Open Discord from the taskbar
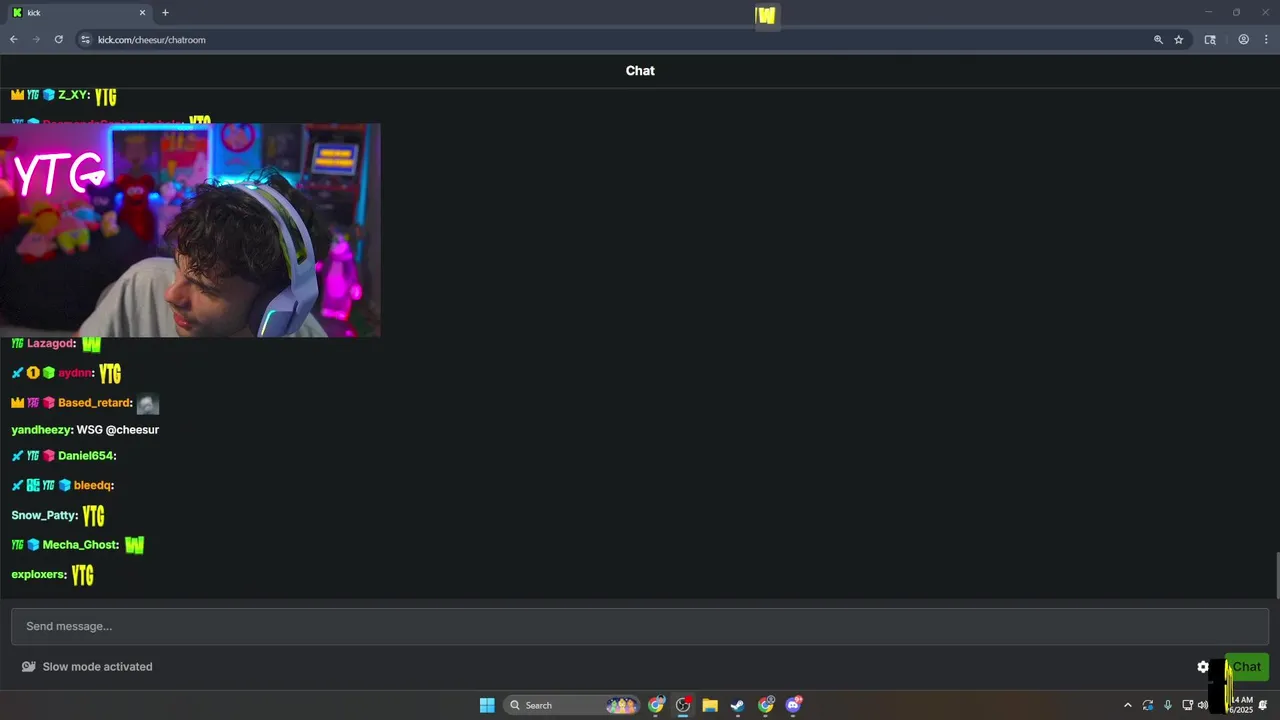Screen dimensions: 1280x720 pyautogui.click(x=794, y=705)
